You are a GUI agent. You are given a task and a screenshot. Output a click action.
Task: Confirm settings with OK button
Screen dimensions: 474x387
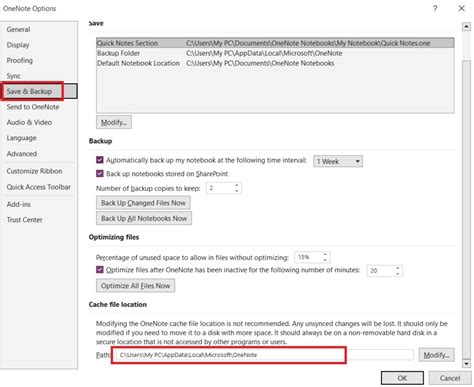[x=402, y=378]
